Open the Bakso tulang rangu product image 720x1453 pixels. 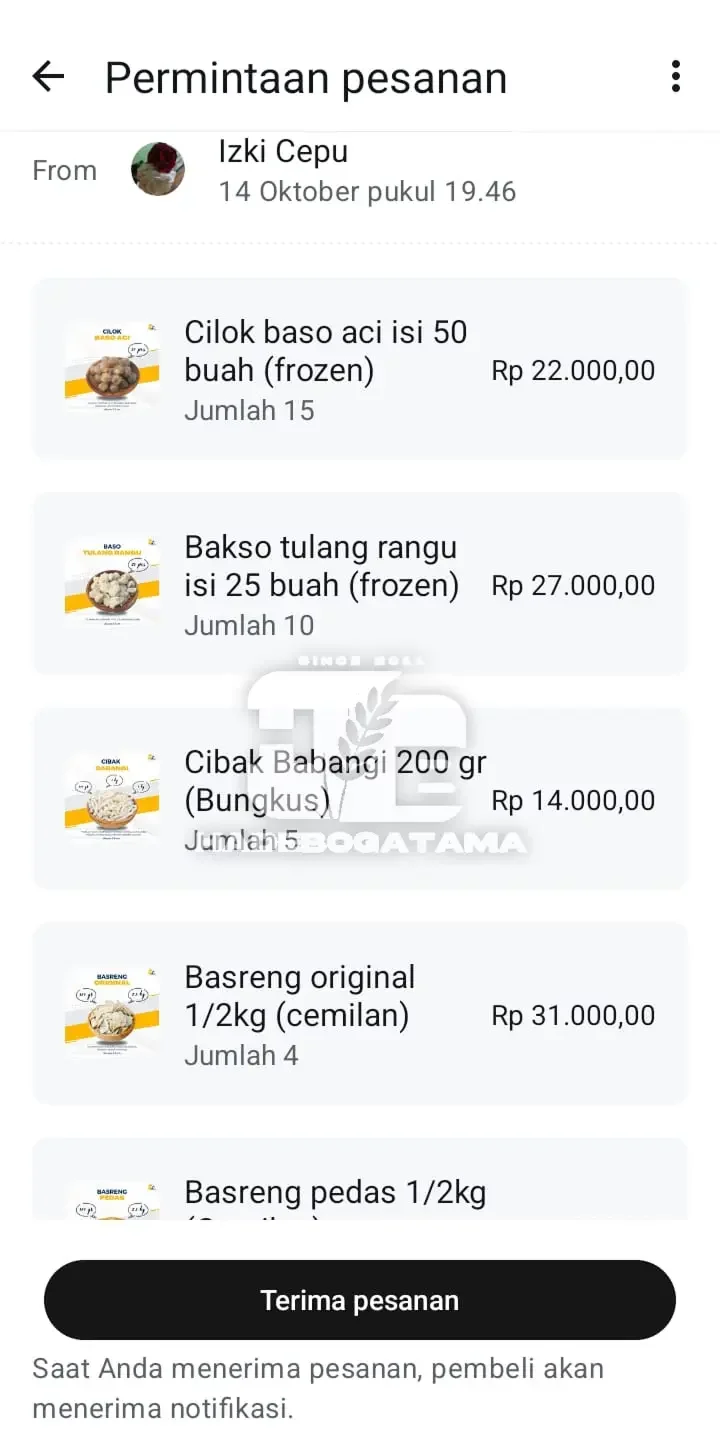112,583
